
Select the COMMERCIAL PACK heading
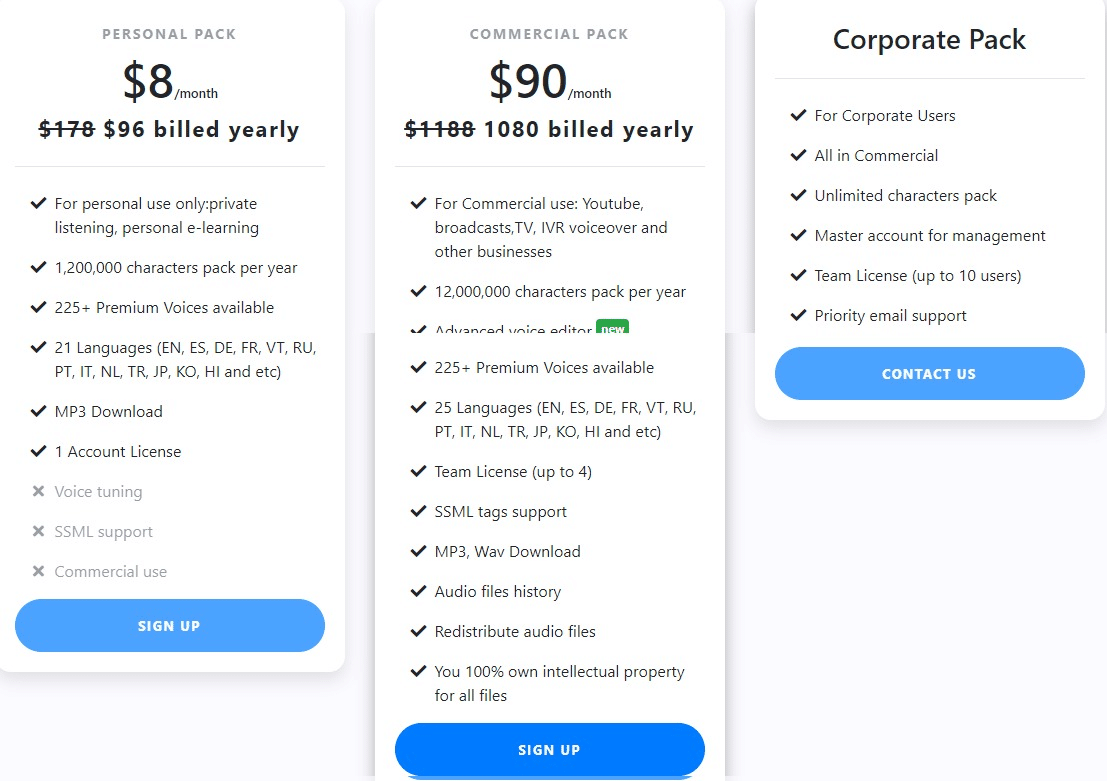pyautogui.click(x=549, y=33)
